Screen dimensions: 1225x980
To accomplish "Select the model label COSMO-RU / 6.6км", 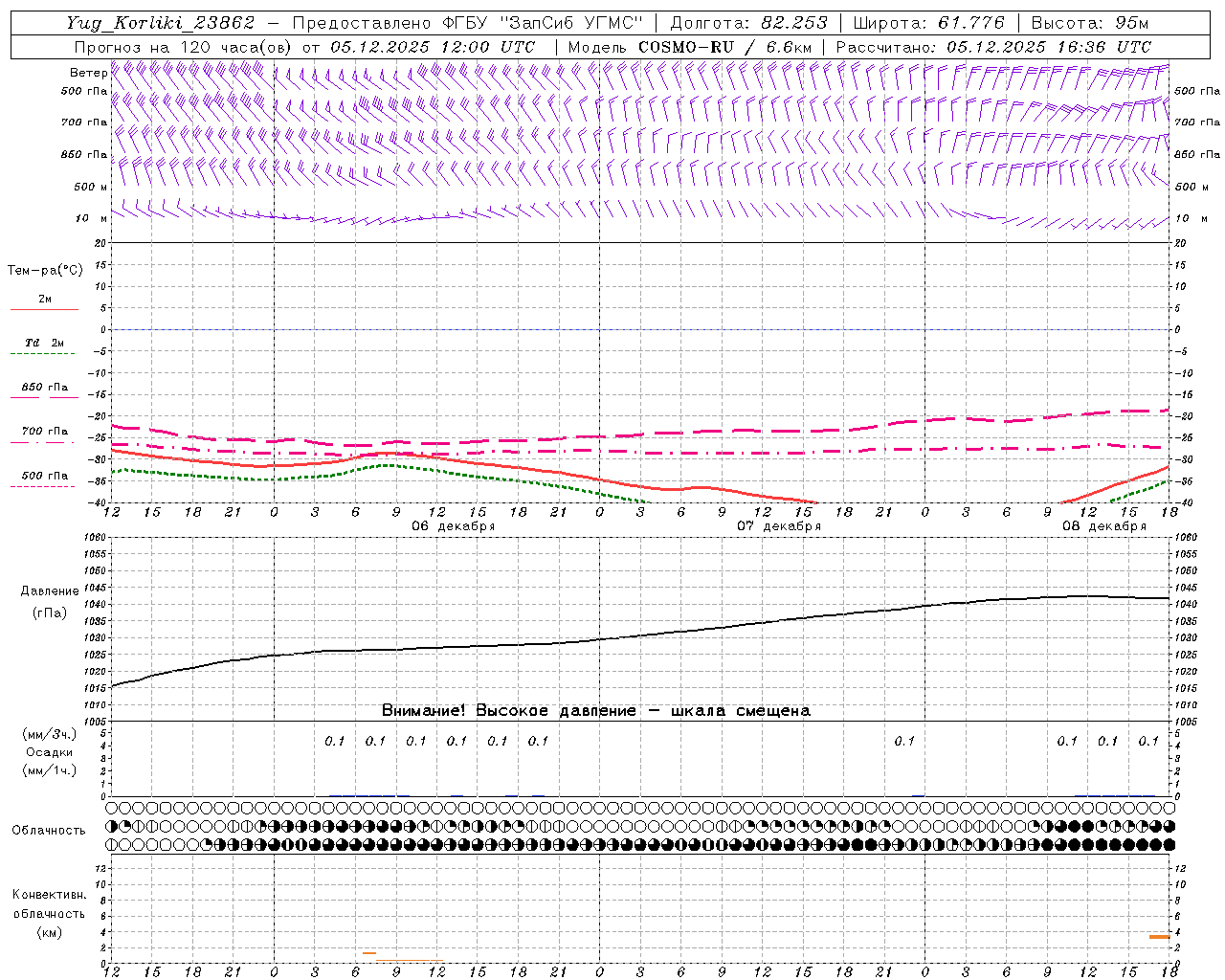I will click(724, 47).
